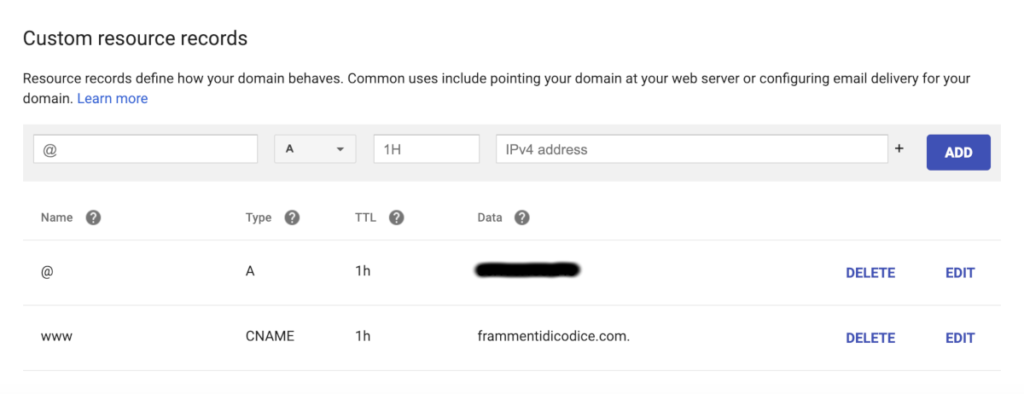
Task: Select the www record name cell
Action: (x=56, y=337)
